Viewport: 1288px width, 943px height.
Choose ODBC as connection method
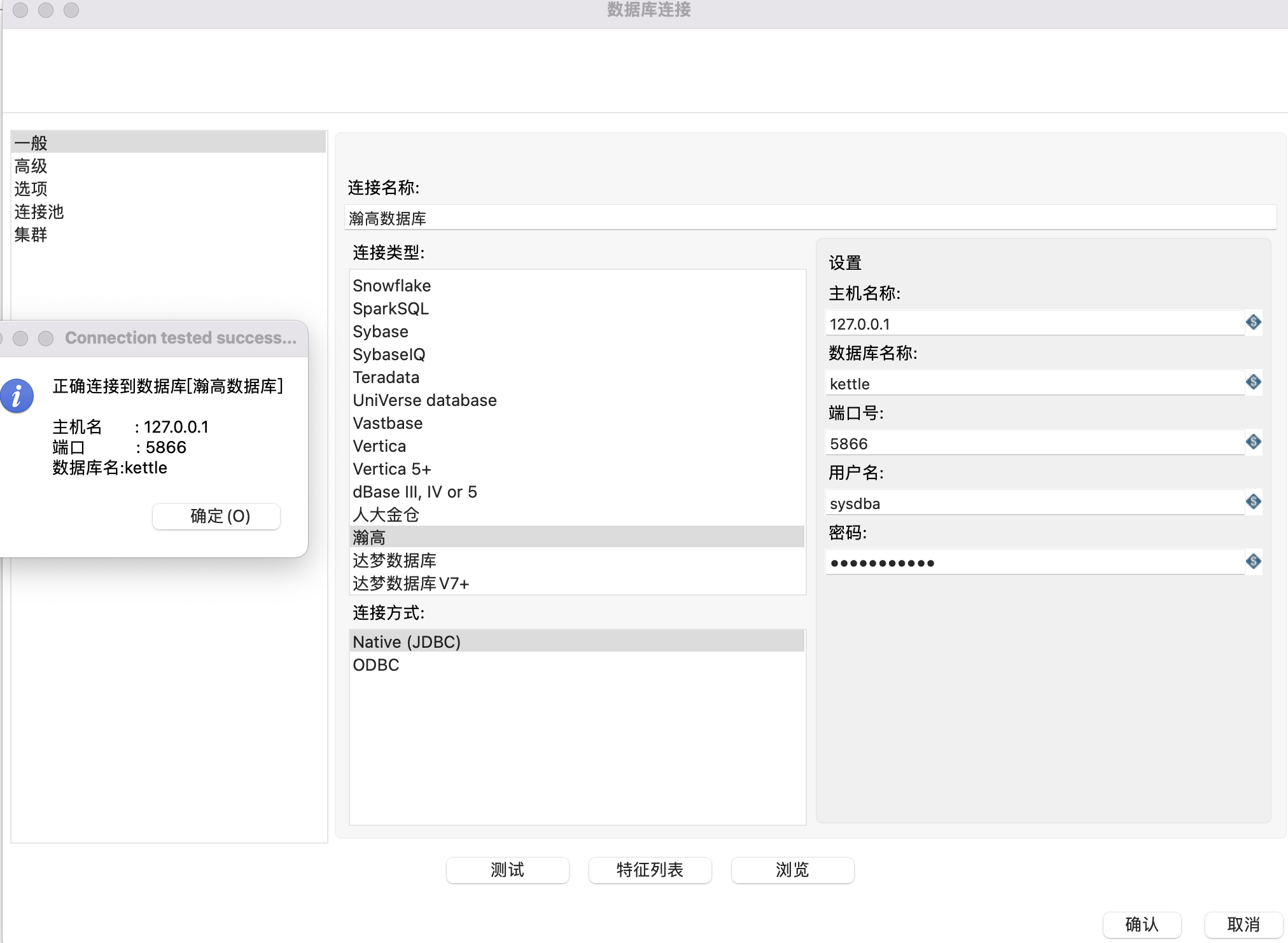tap(376, 665)
